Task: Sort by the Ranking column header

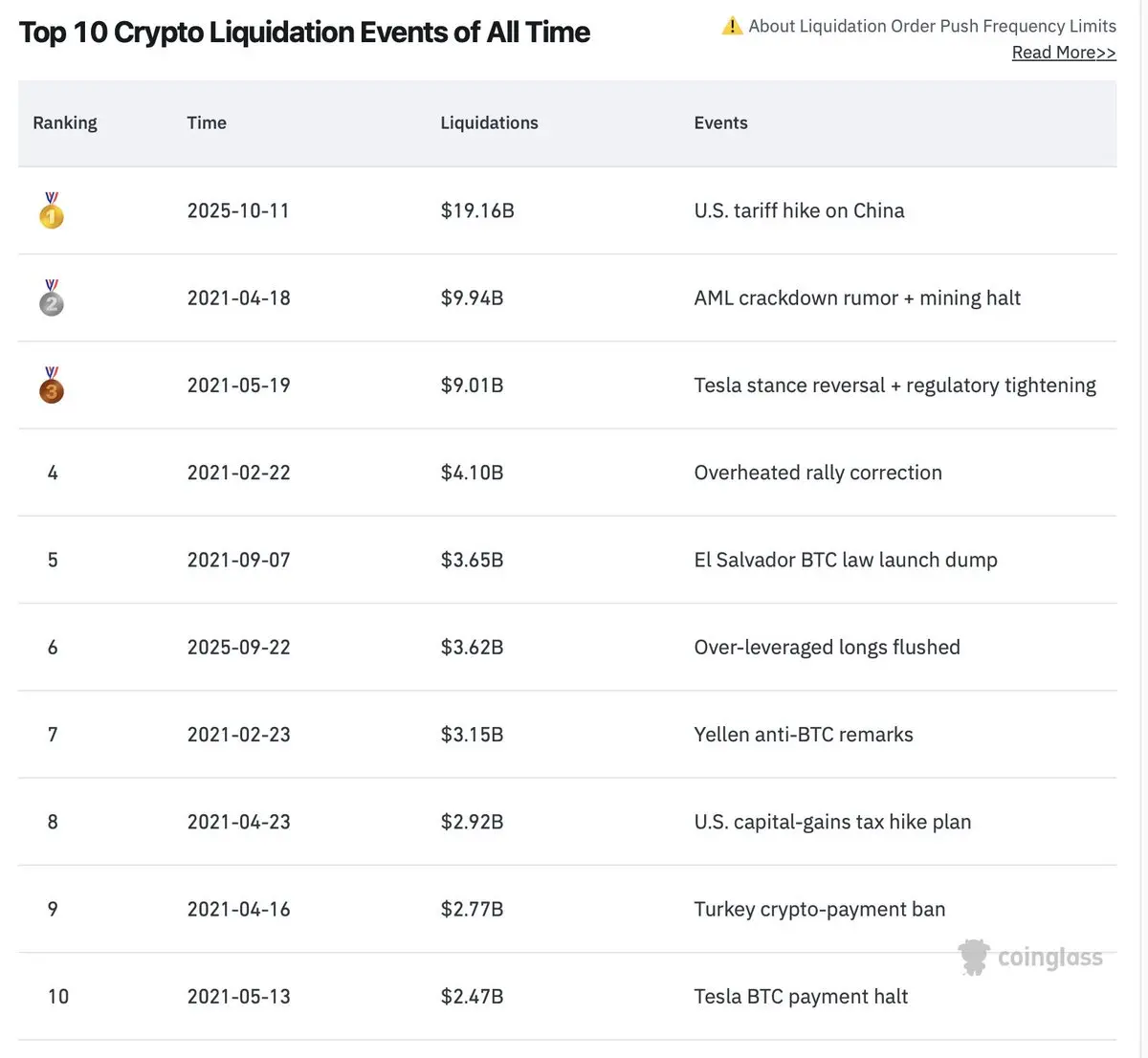Action: 65,122
